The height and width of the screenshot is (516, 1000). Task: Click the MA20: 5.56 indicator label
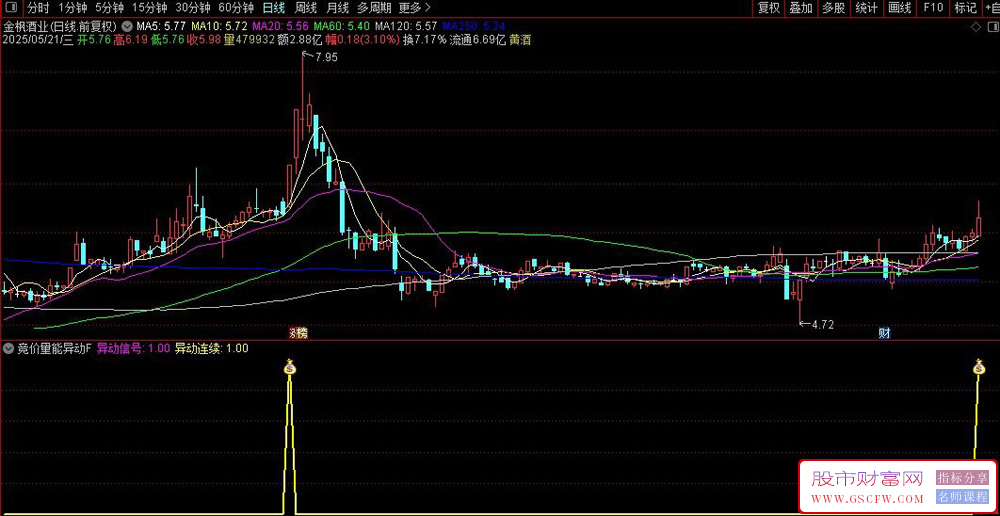[281, 27]
